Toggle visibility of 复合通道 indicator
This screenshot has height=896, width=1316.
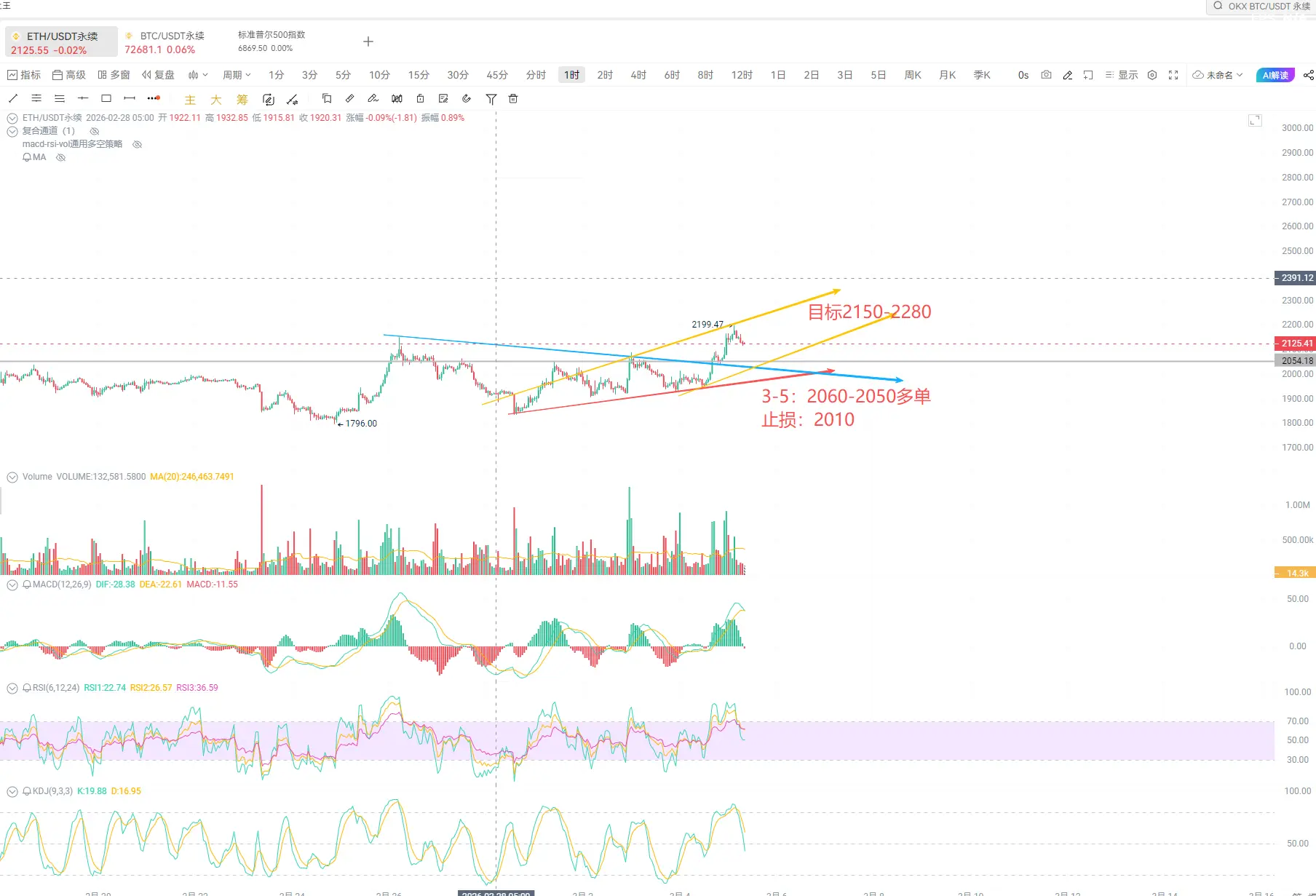(x=94, y=131)
